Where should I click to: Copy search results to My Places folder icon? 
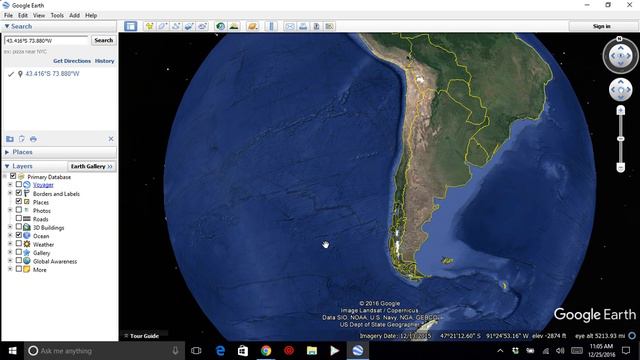click(x=10, y=139)
